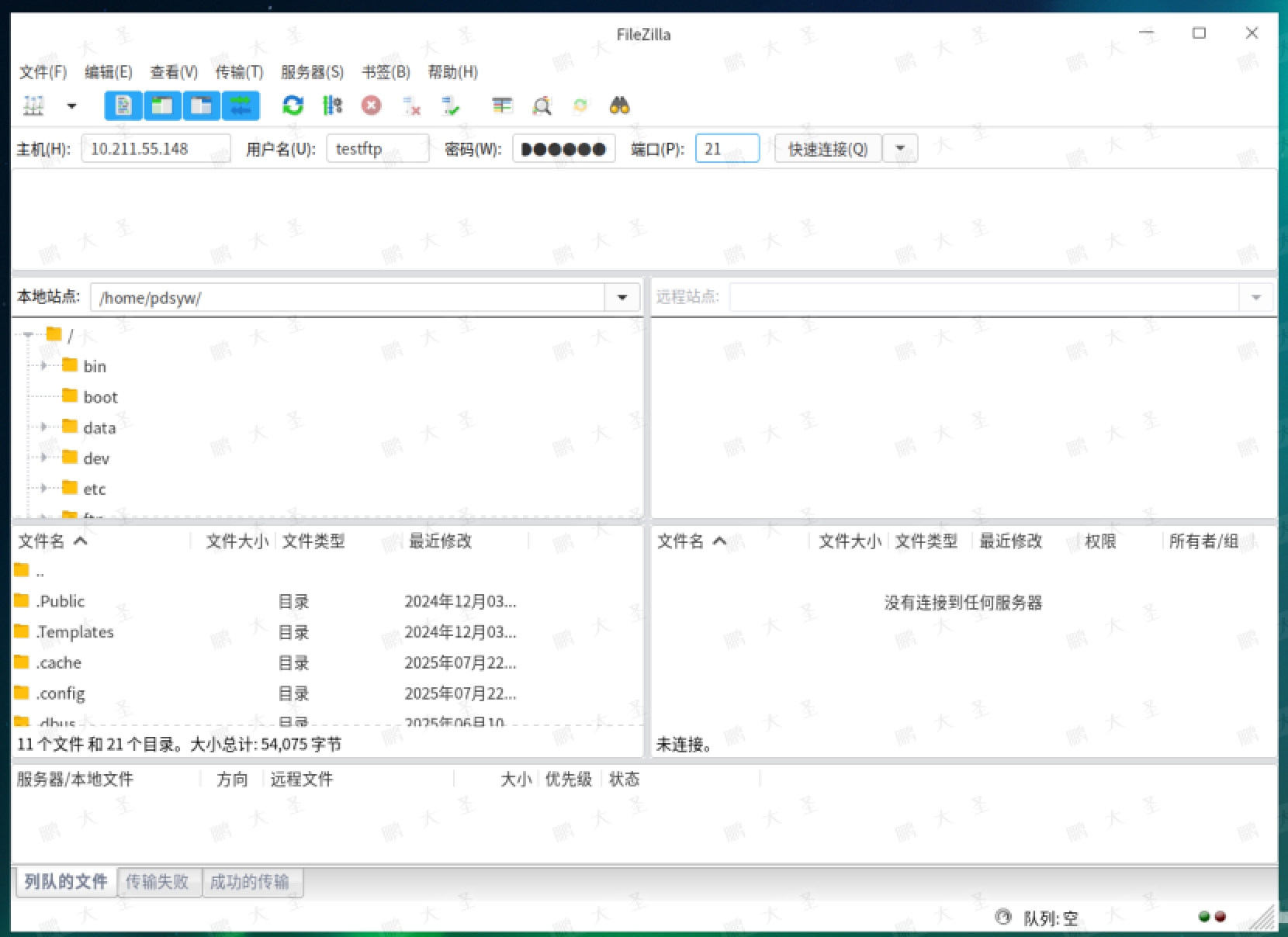Toggle the message log display
Viewport: 1288px width, 937px height.
coord(123,105)
